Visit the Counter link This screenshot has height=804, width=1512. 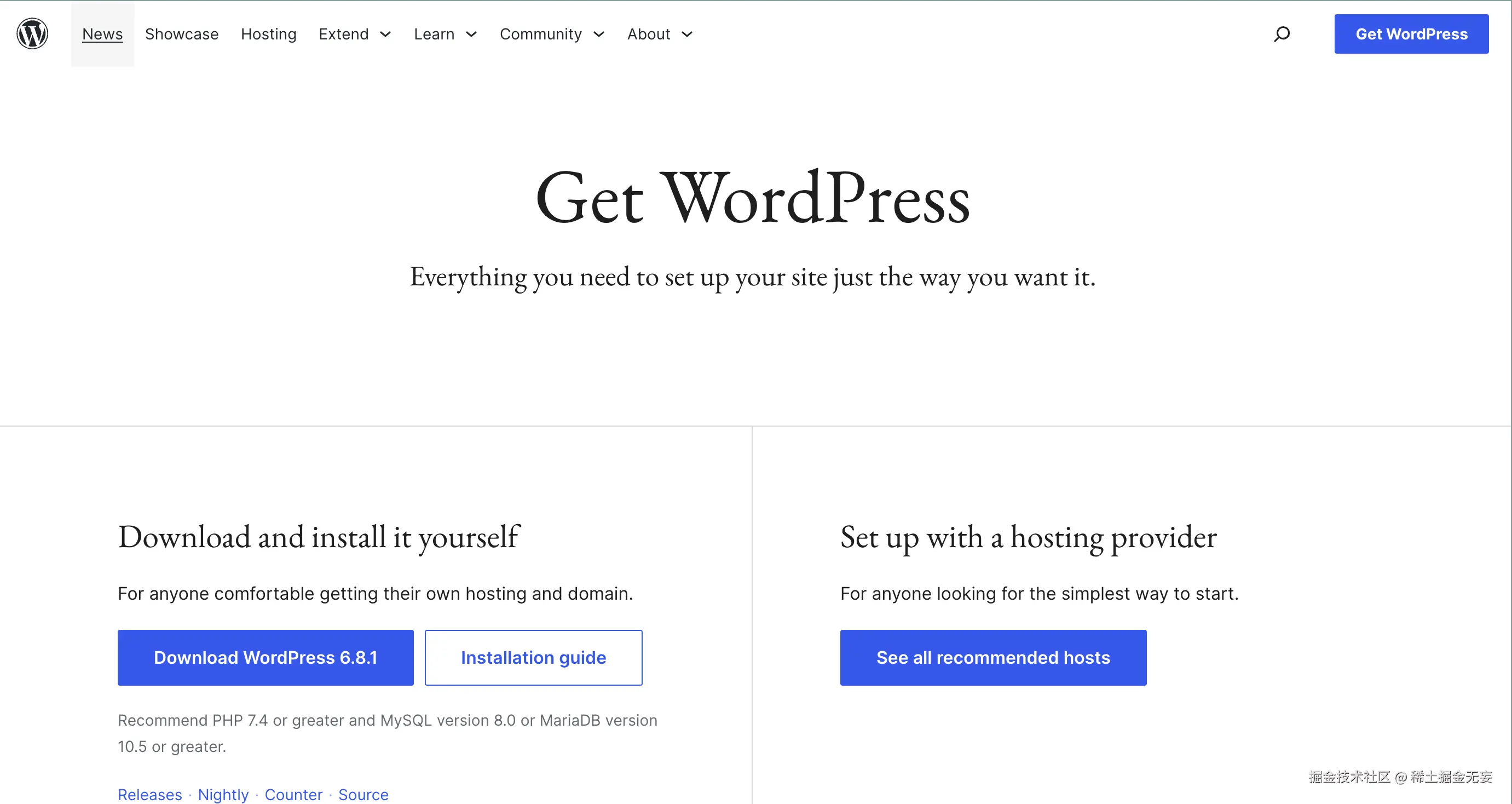[x=293, y=794]
